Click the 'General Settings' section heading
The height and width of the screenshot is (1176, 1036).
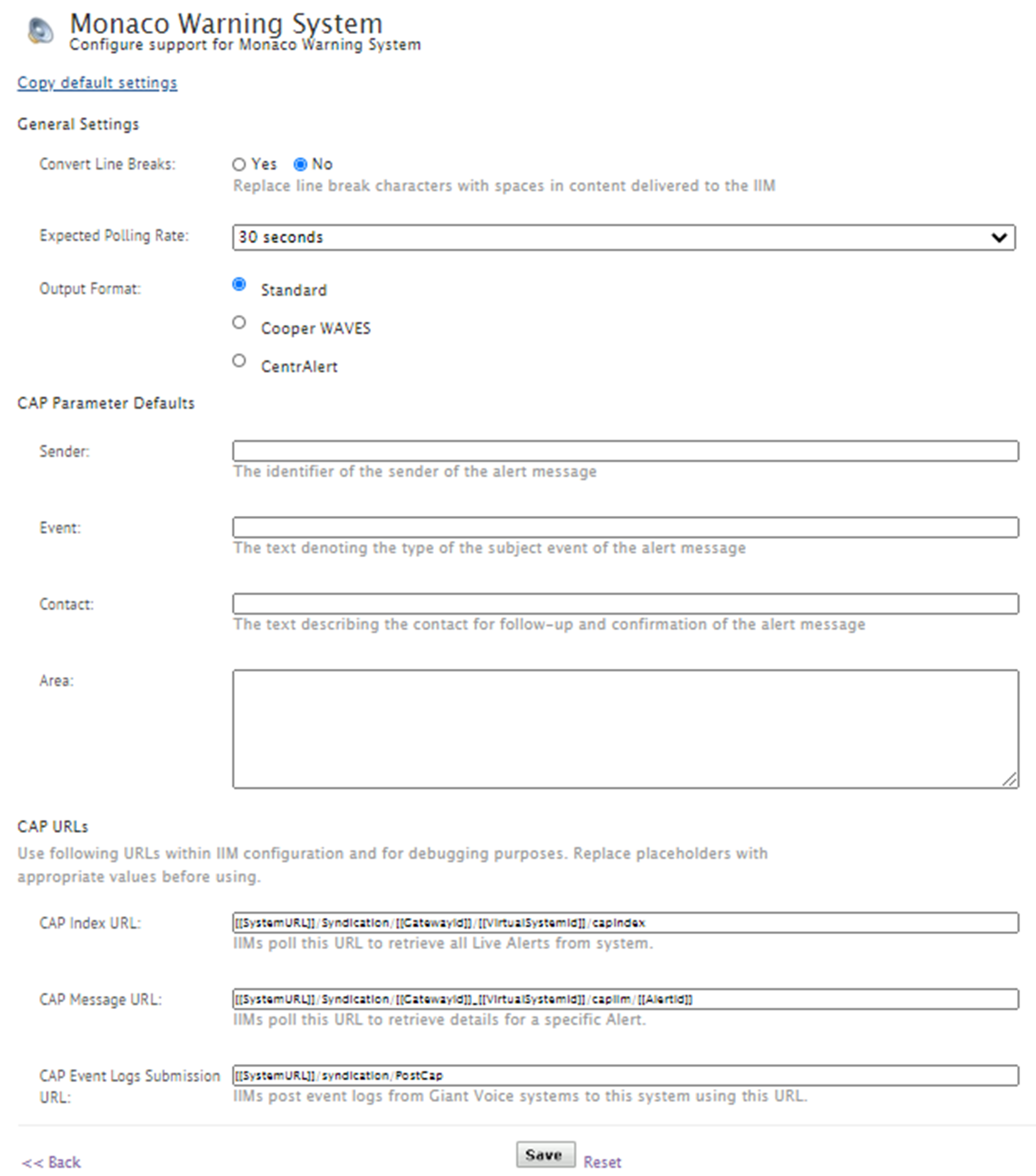[x=78, y=124]
